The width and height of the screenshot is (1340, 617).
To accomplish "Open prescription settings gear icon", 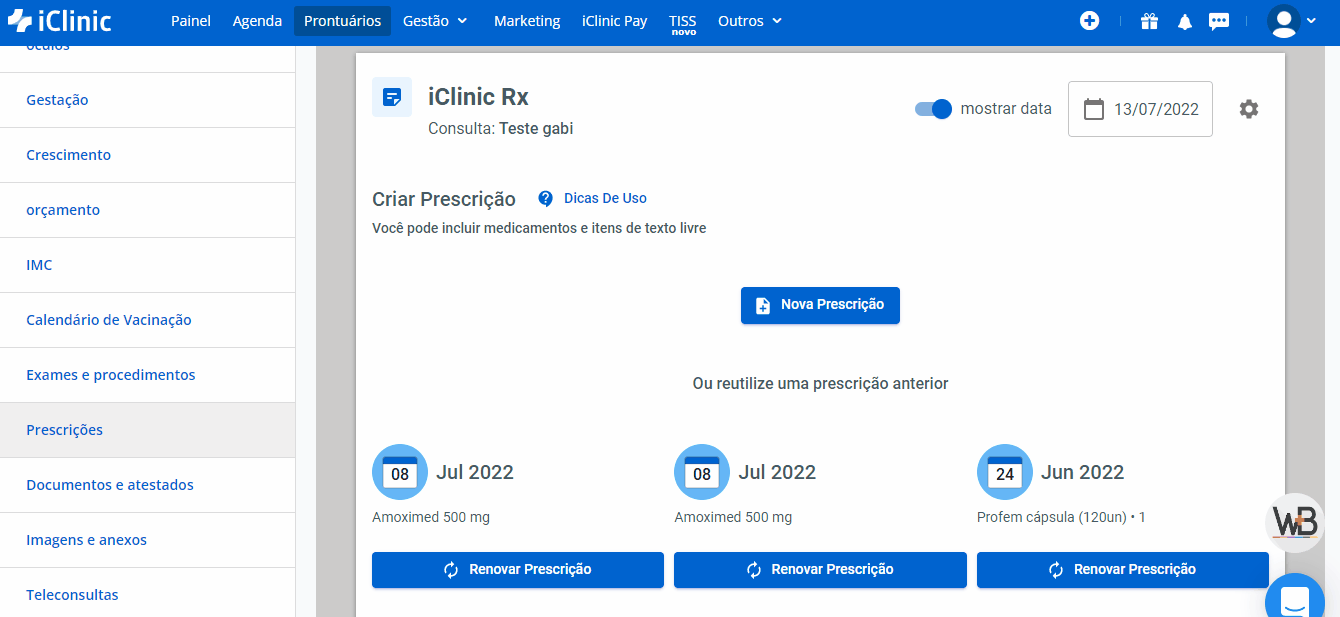I will [x=1249, y=109].
